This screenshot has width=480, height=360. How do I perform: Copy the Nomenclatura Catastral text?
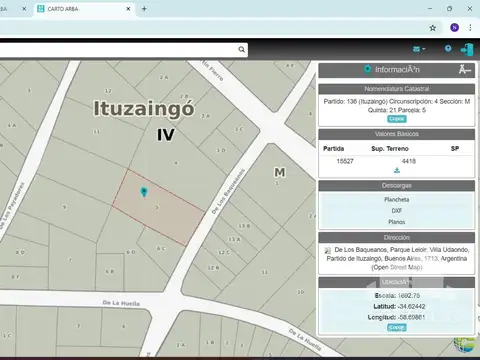[397, 119]
